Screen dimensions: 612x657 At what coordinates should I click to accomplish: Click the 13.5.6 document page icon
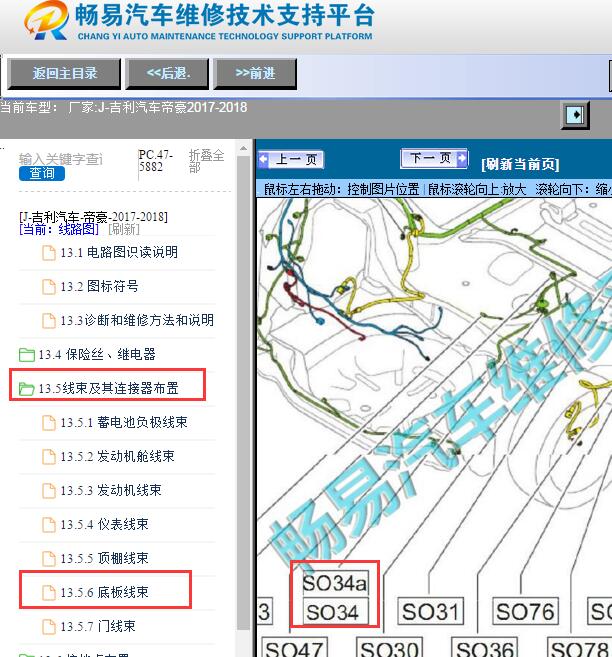49,592
